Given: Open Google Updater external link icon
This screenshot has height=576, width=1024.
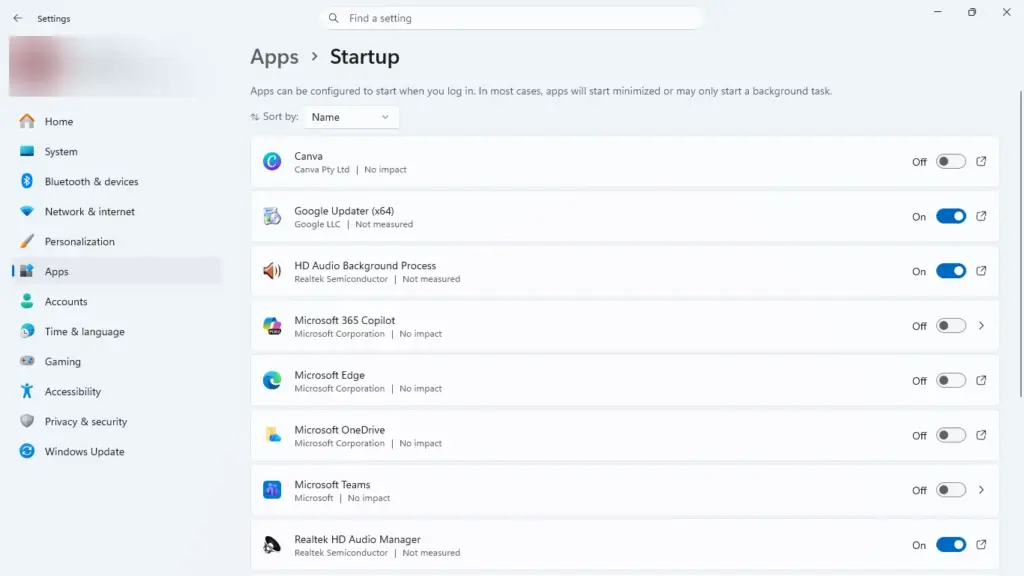Looking at the screenshot, I should point(981,216).
